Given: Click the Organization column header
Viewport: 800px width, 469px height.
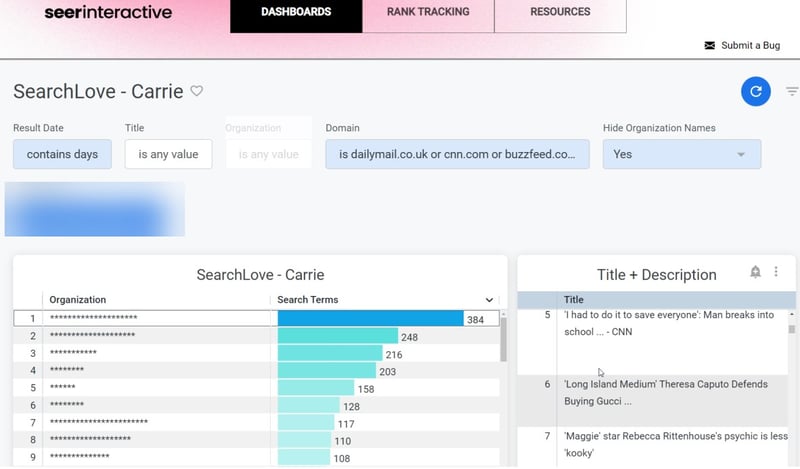Looking at the screenshot, I should 78,300.
